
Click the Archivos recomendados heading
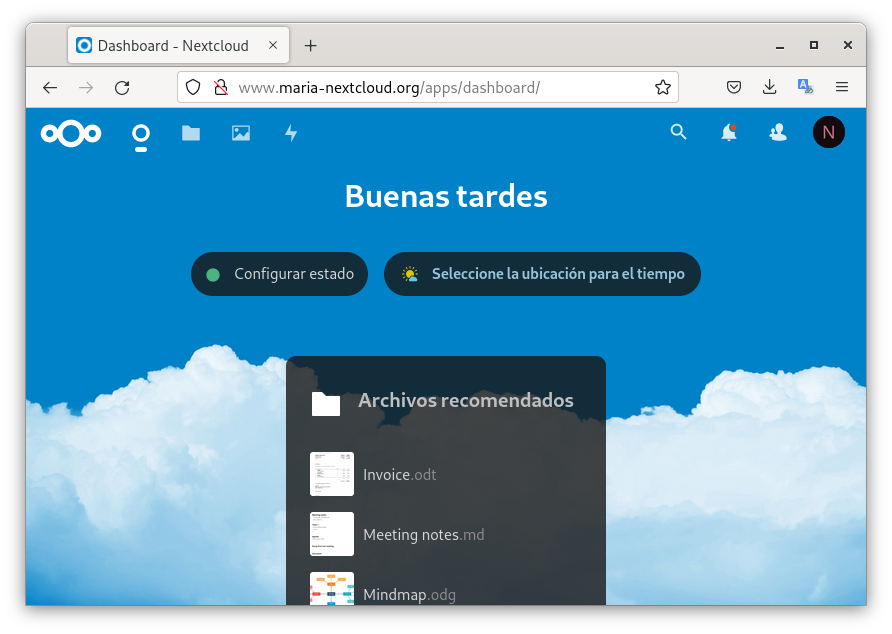(x=465, y=400)
